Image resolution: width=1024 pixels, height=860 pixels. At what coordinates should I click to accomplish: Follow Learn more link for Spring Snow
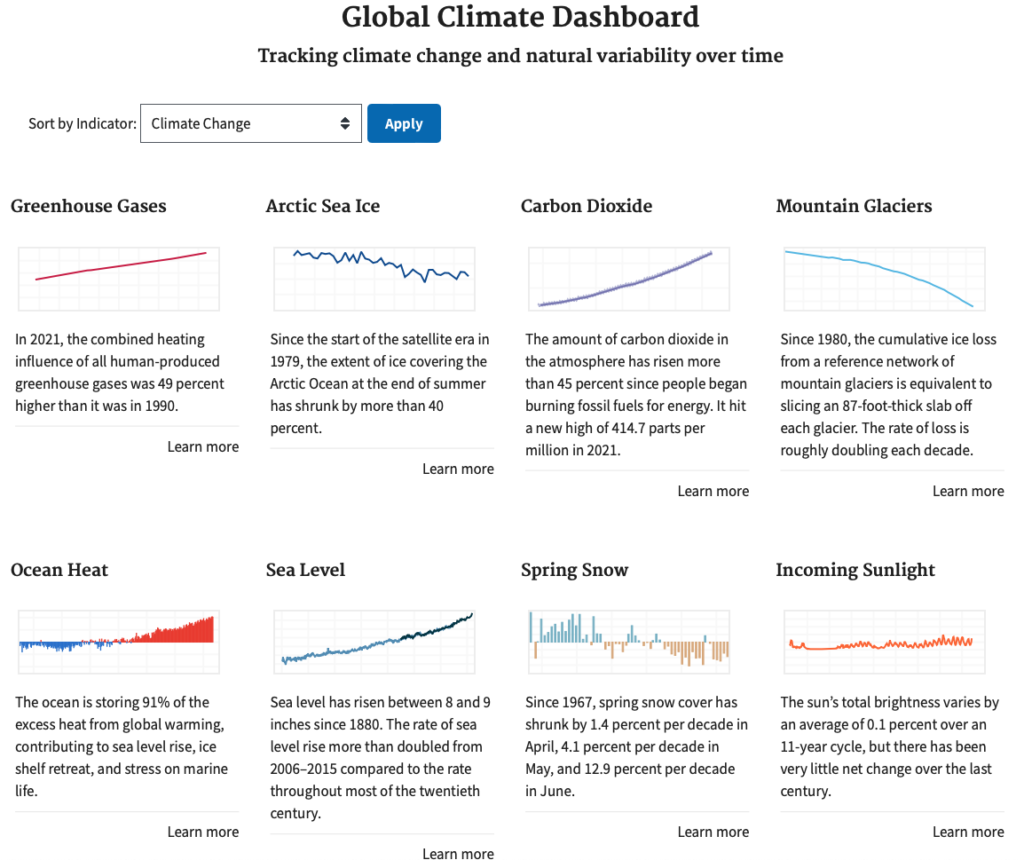point(713,832)
